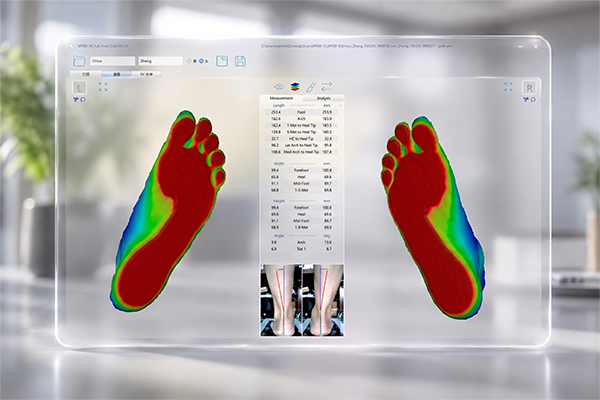The height and width of the screenshot is (400, 600).
Task: Select the Lat Arch to Heel Tip row
Action: coord(301,145)
